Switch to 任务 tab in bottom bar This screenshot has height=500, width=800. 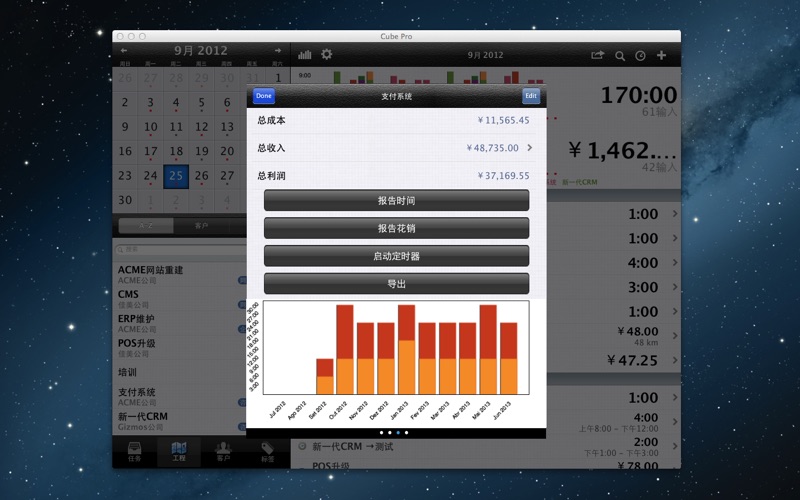pos(135,452)
